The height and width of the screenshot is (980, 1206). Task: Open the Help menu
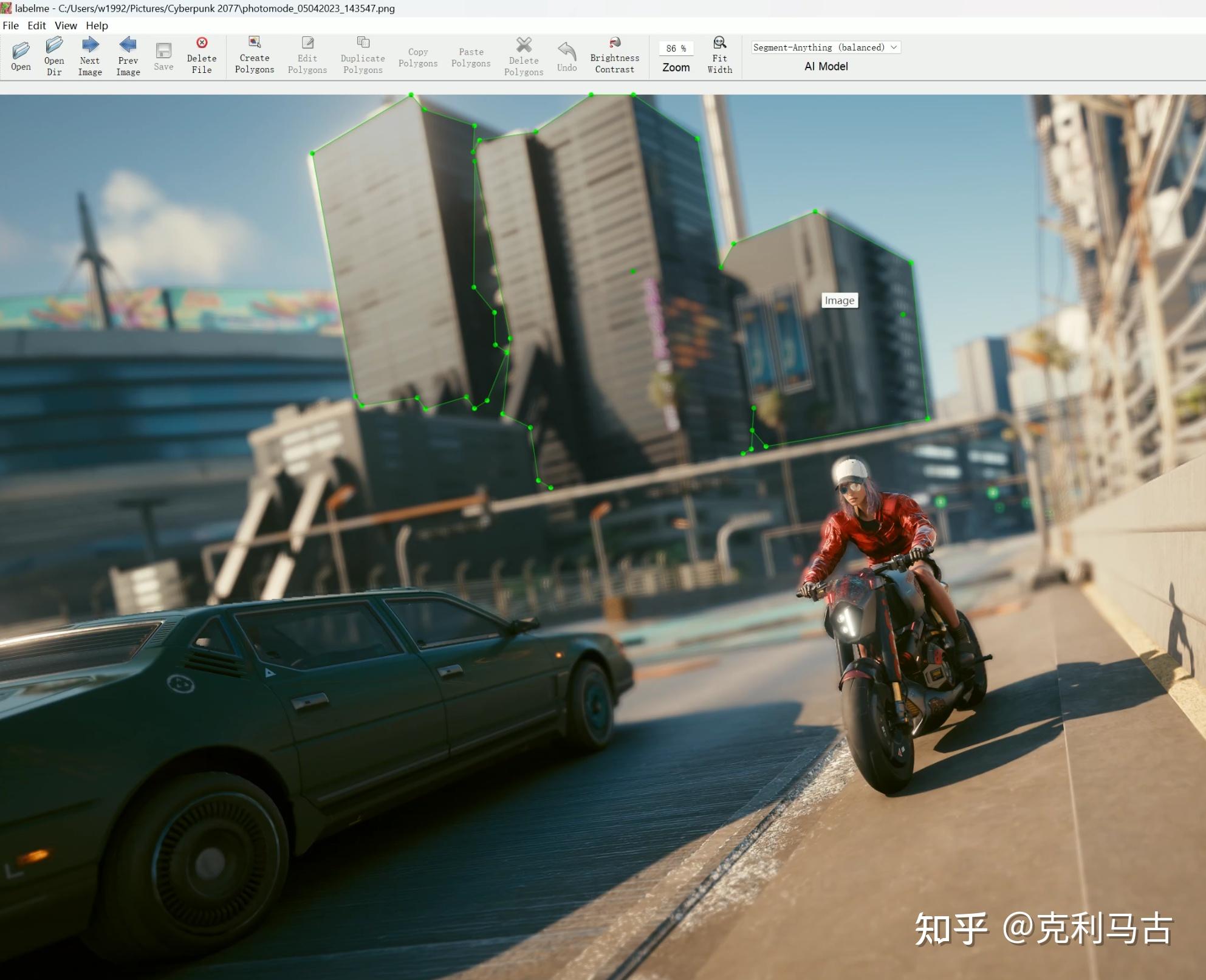click(x=97, y=26)
